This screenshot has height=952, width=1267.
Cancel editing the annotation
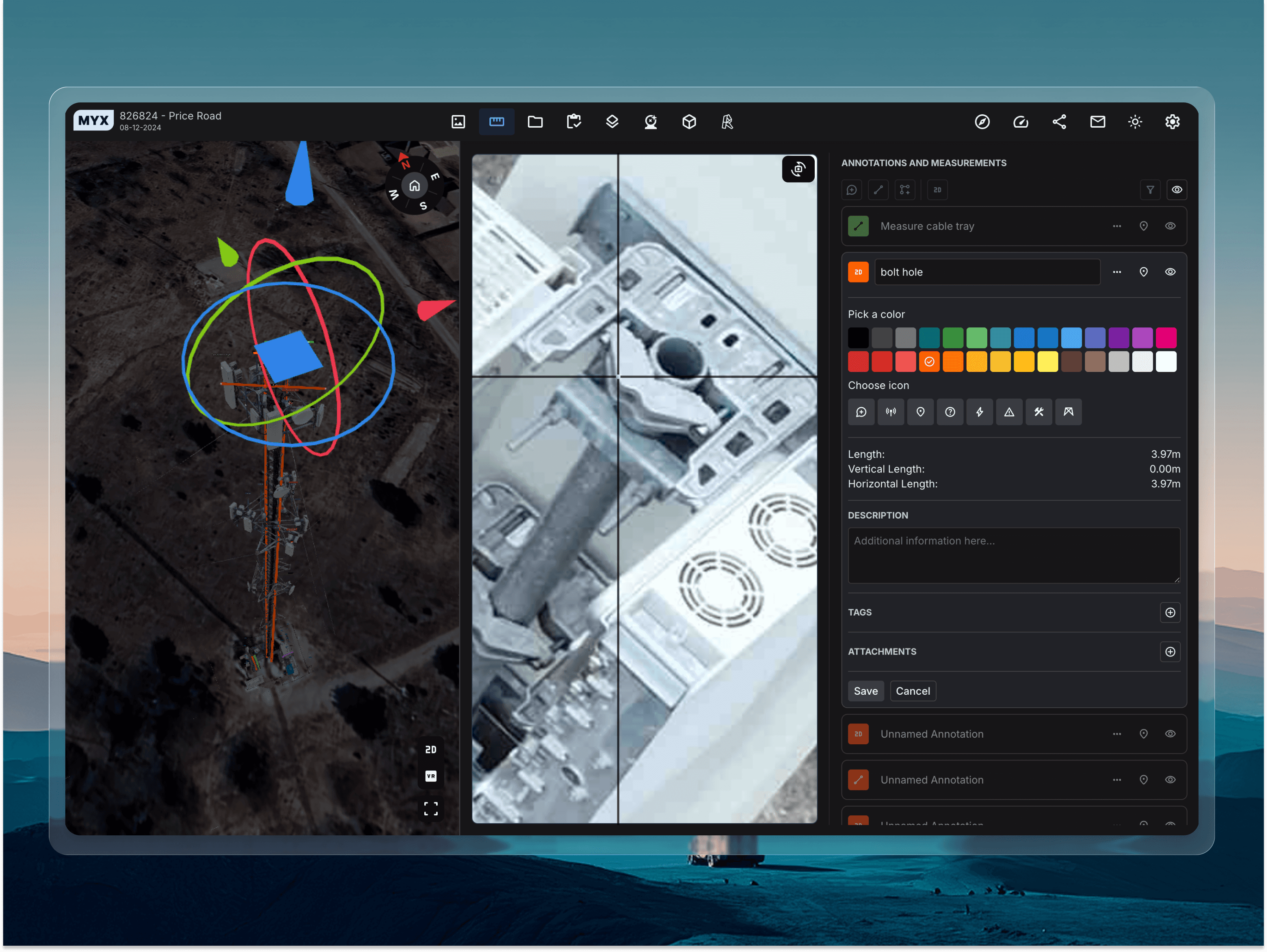912,691
